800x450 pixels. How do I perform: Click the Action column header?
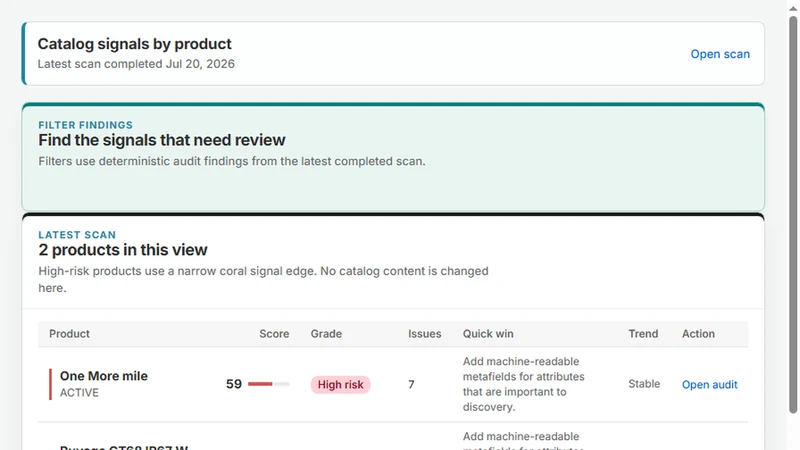coord(698,334)
